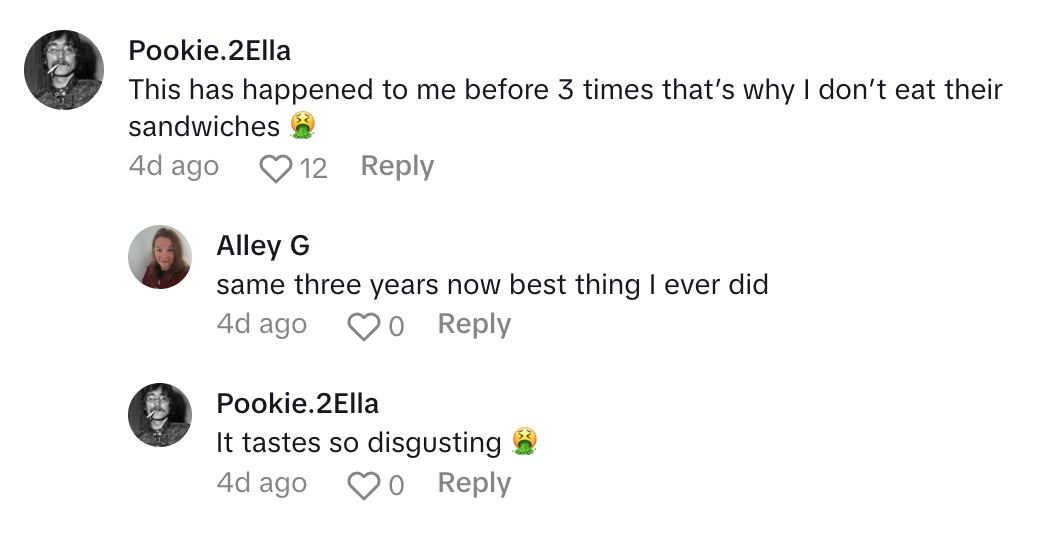Click the 4d ago timestamp under the sandwiches comment

[x=173, y=166]
